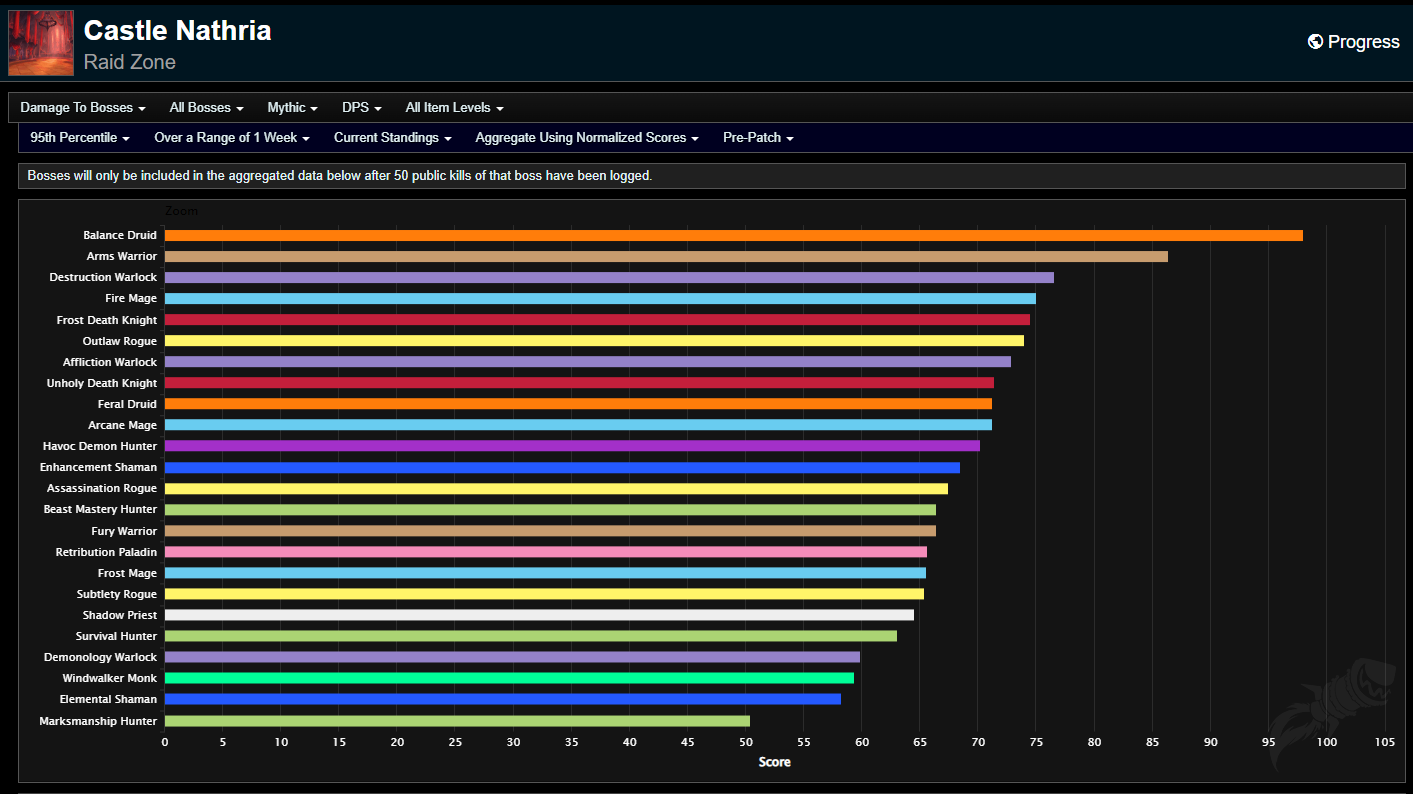This screenshot has width=1413, height=794.
Task: Click the Elemental Shaman label
Action: [108, 699]
